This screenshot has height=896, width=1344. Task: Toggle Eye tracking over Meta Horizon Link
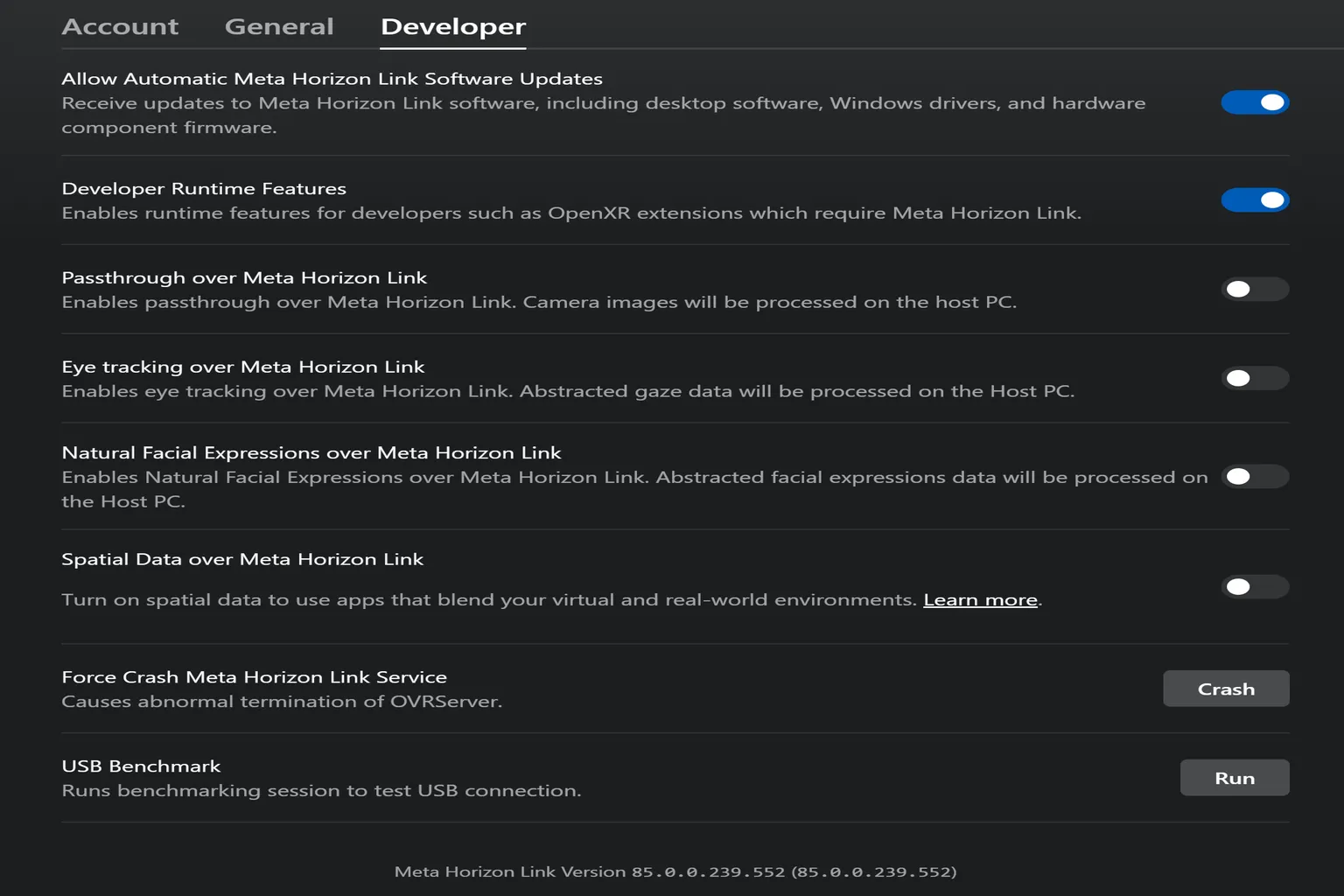click(1255, 378)
